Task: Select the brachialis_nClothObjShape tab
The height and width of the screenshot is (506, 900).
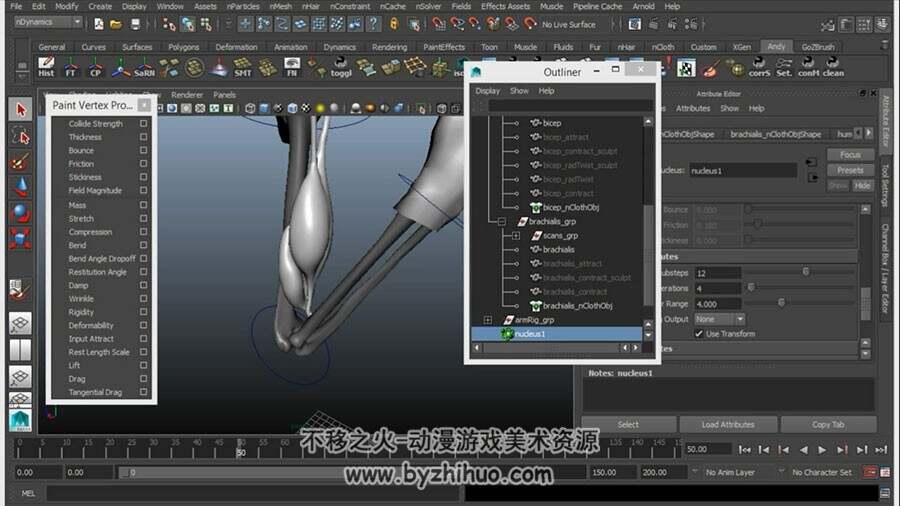Action: (x=775, y=134)
